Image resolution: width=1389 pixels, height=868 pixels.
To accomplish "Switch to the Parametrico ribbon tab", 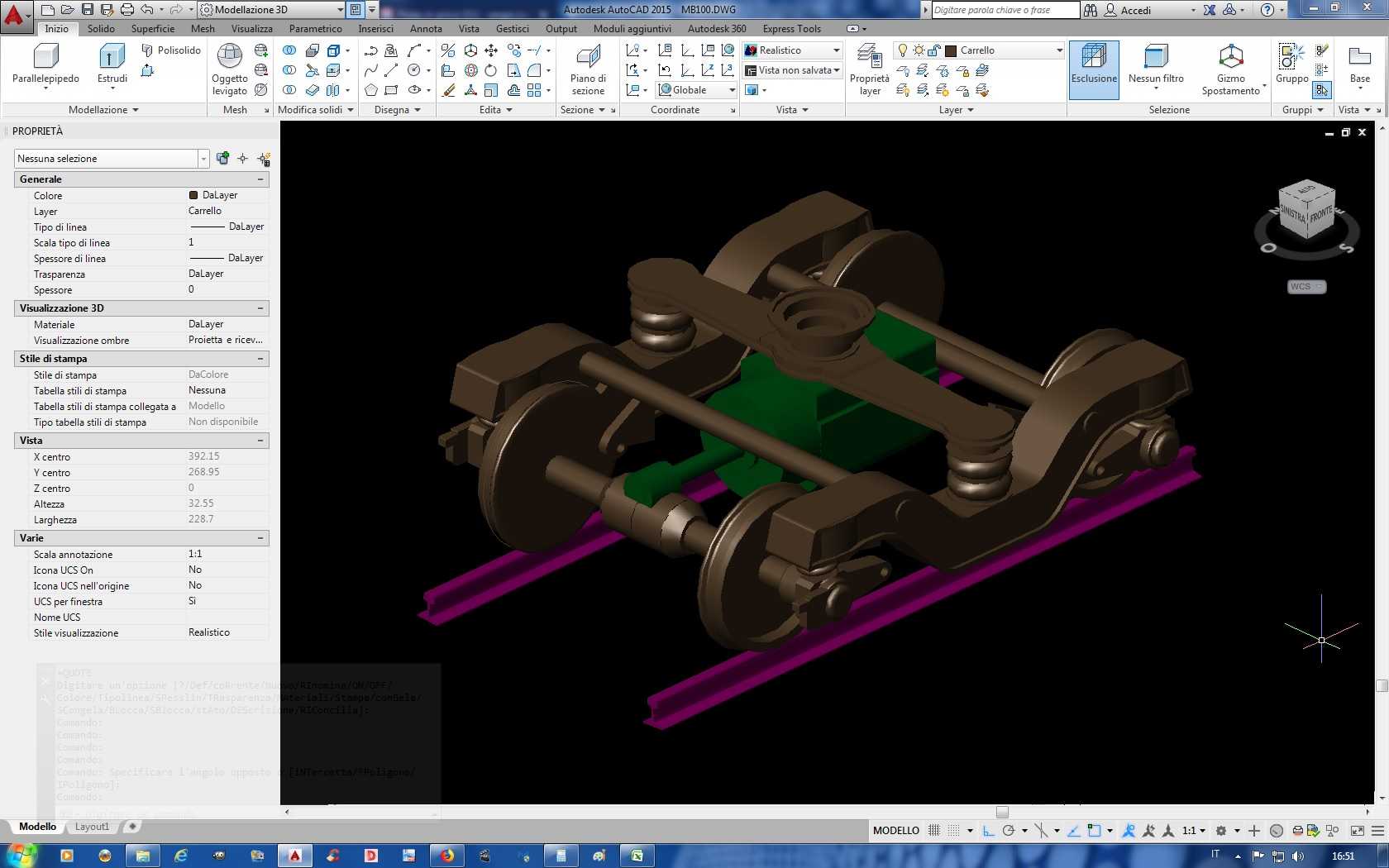I will (x=315, y=28).
